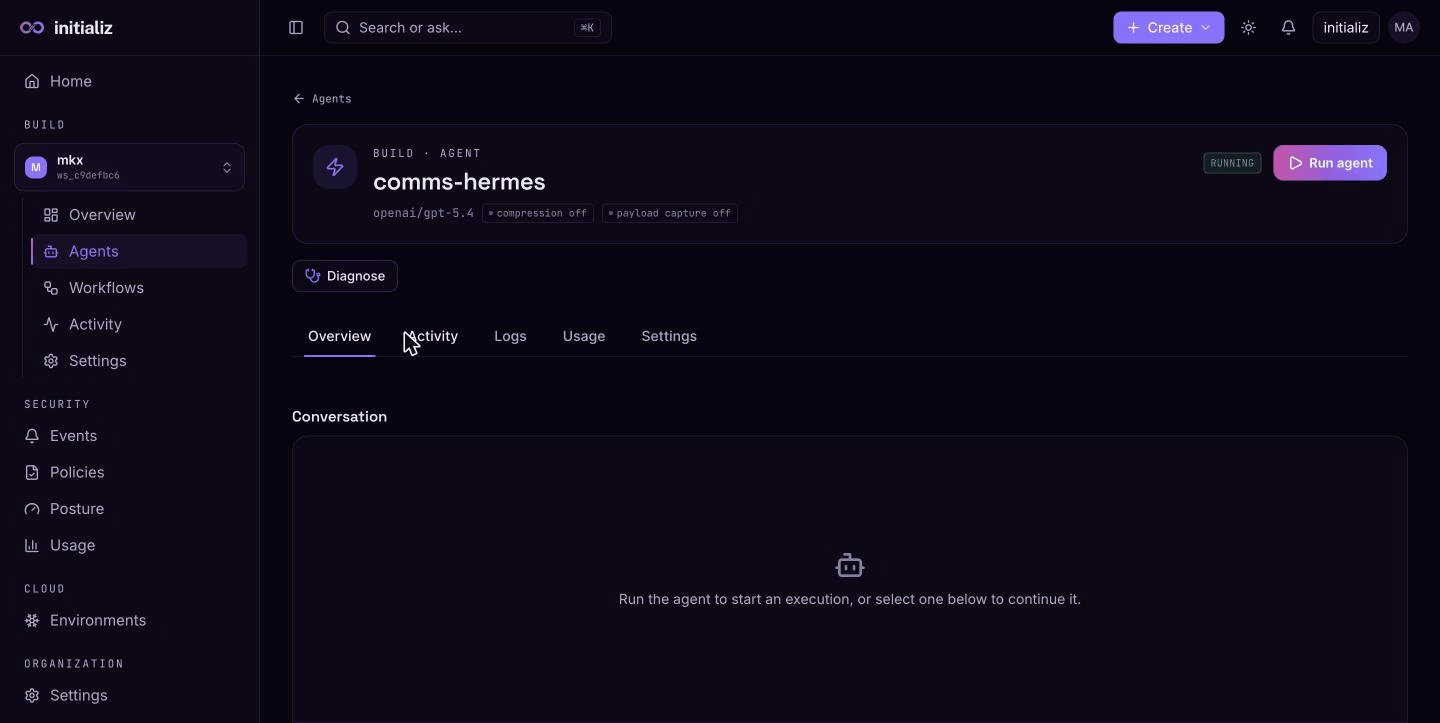Click the RUNNING status badge
1440x723 pixels.
point(1232,163)
